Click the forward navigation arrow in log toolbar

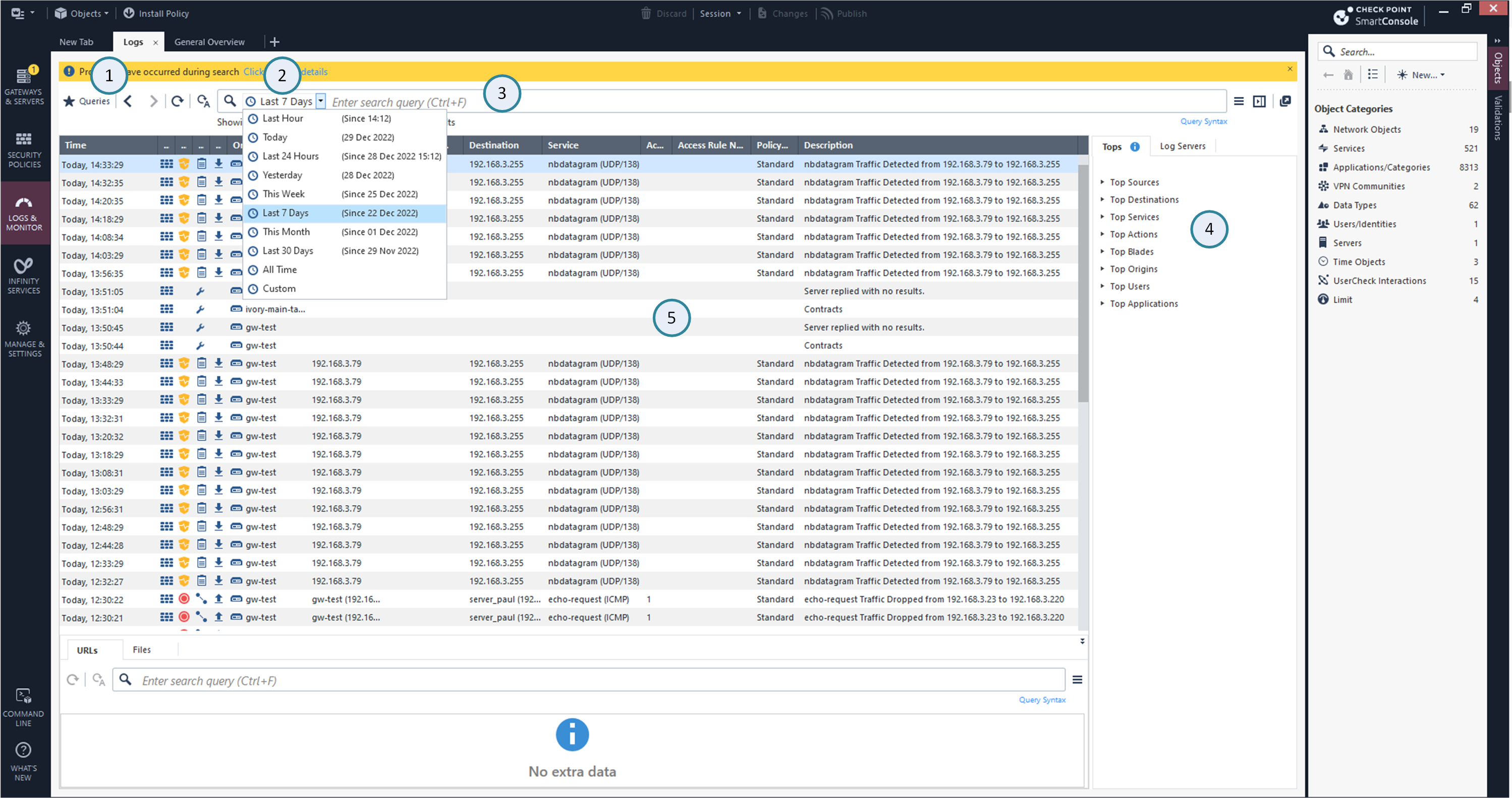pyautogui.click(x=154, y=101)
